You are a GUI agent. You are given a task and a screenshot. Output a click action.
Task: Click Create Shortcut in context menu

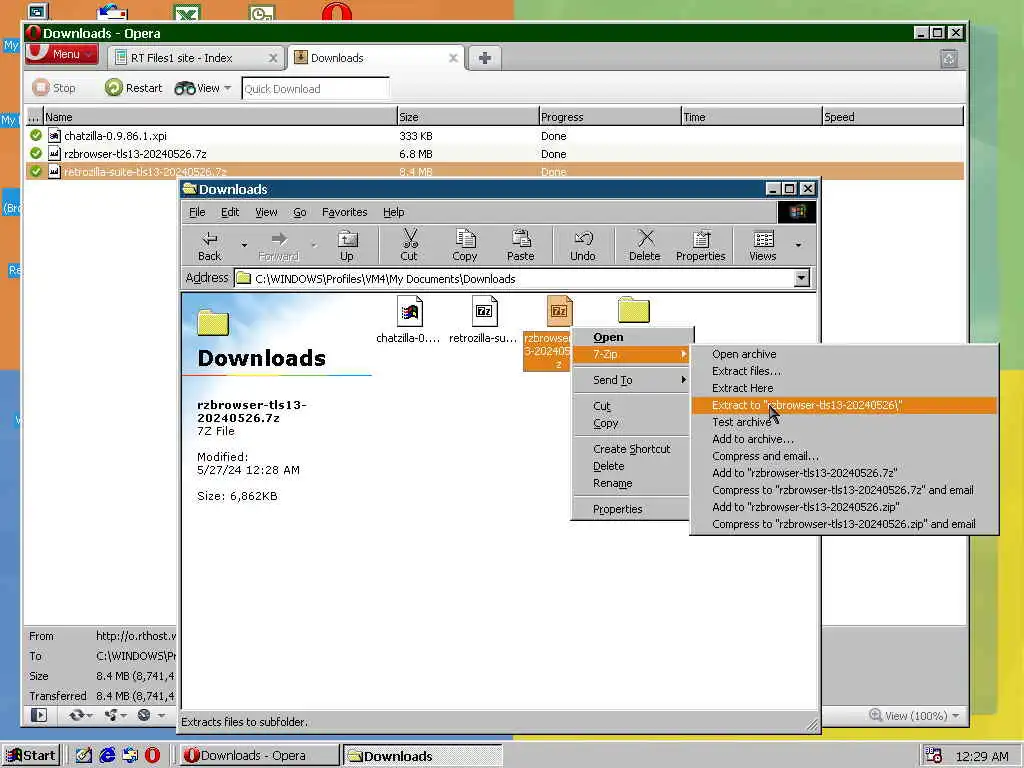[630, 449]
